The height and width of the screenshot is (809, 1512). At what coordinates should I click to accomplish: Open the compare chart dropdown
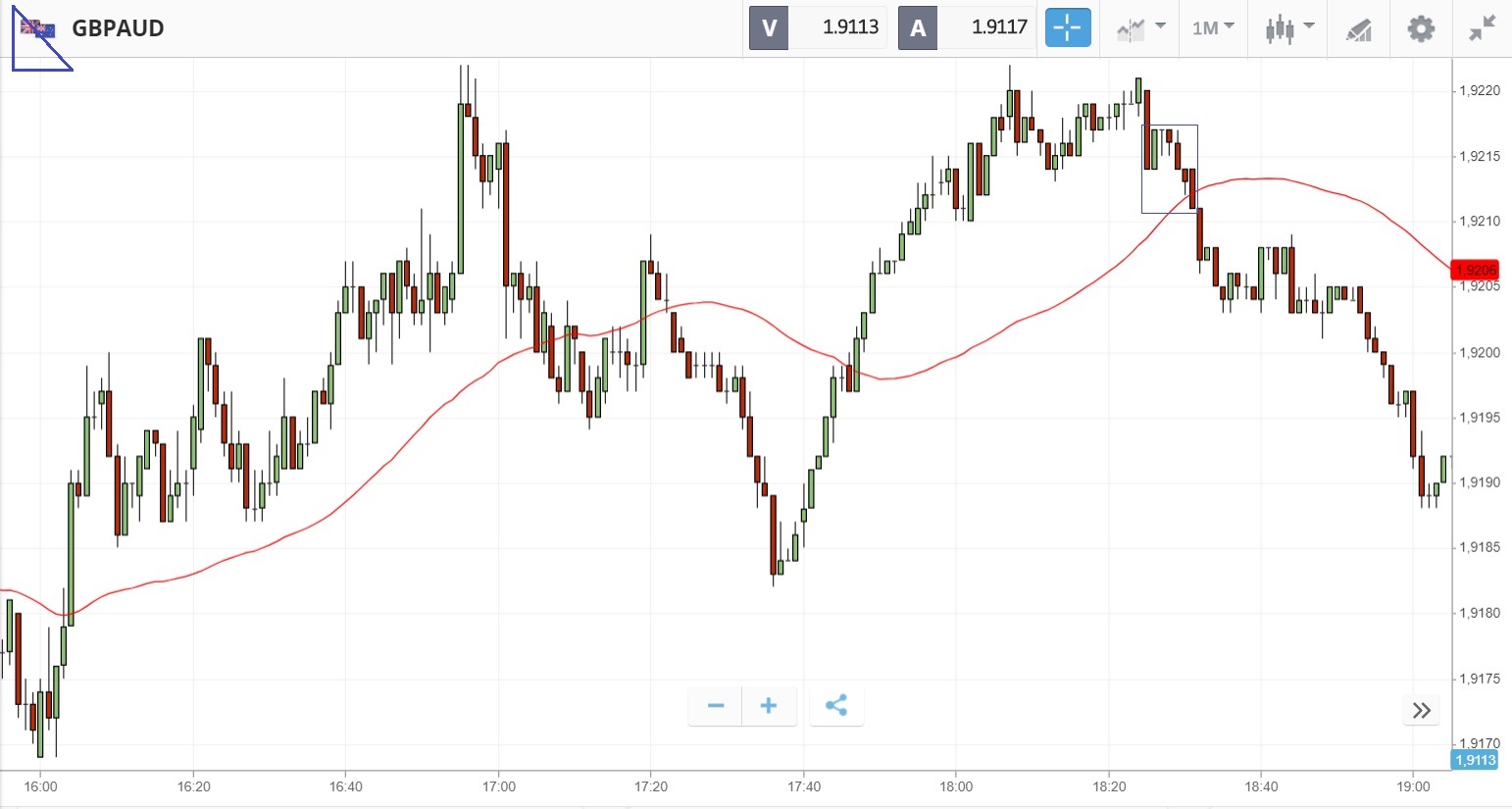tap(1141, 28)
